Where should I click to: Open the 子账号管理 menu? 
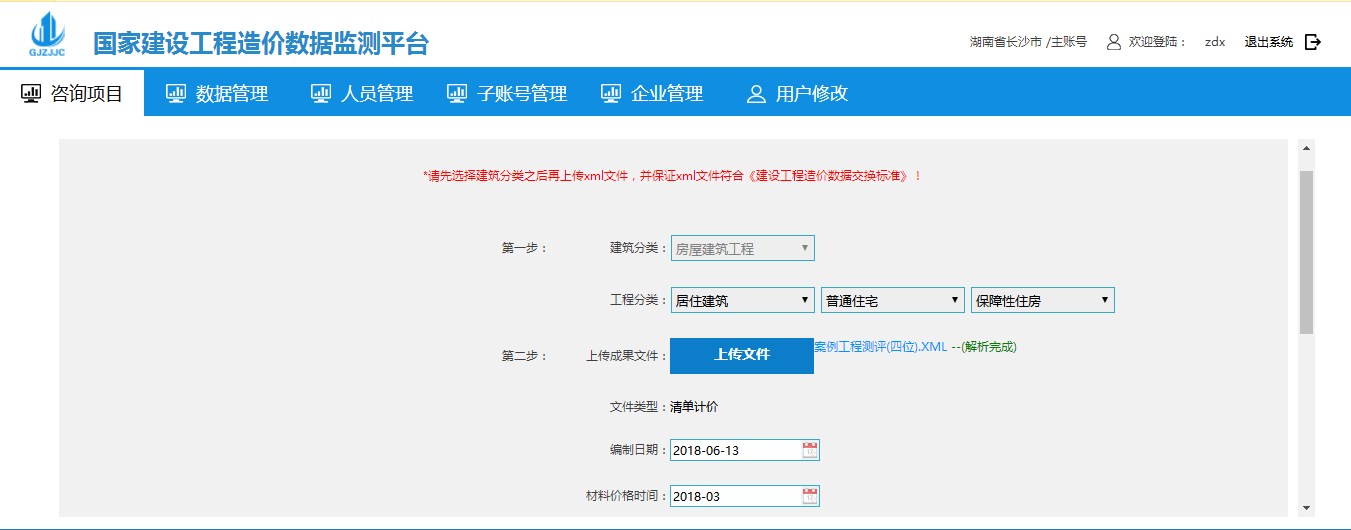[x=507, y=93]
